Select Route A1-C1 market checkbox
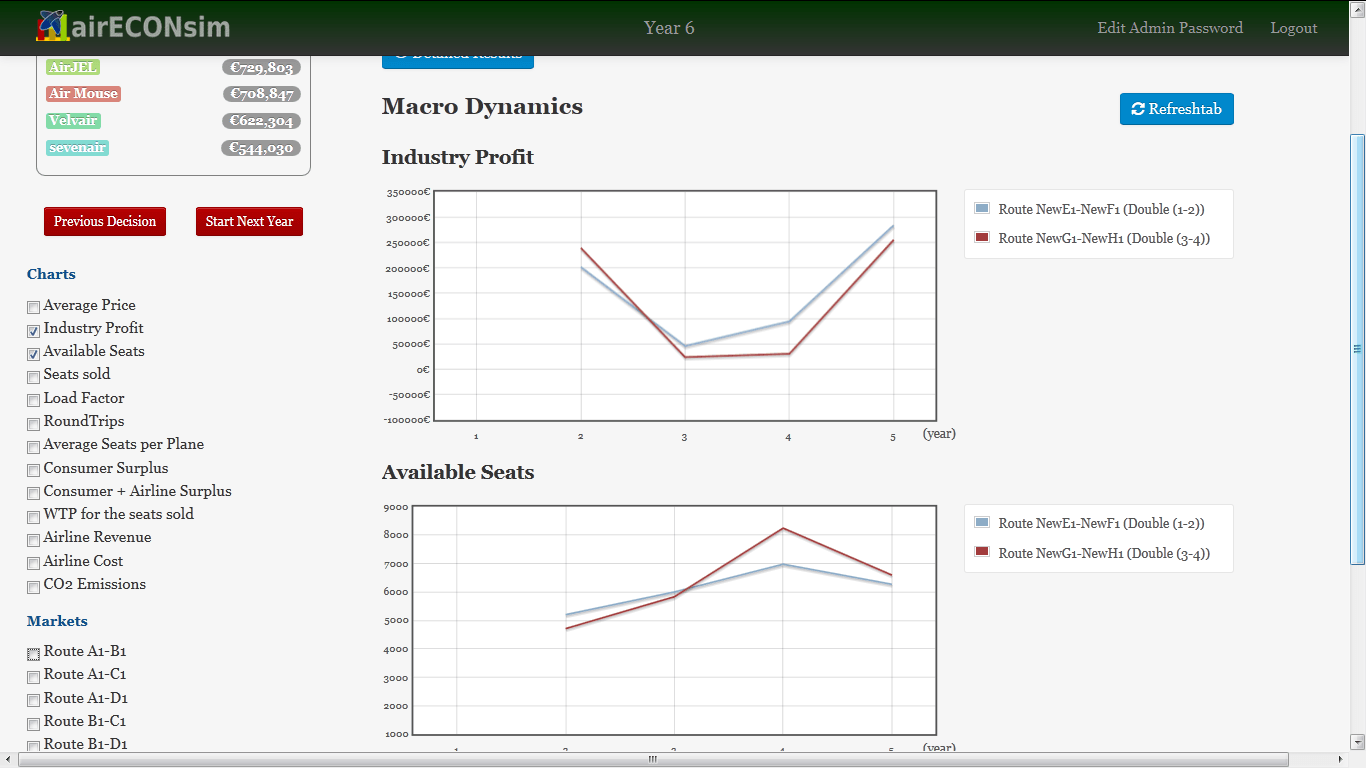Viewport: 1366px width, 768px height. point(33,676)
